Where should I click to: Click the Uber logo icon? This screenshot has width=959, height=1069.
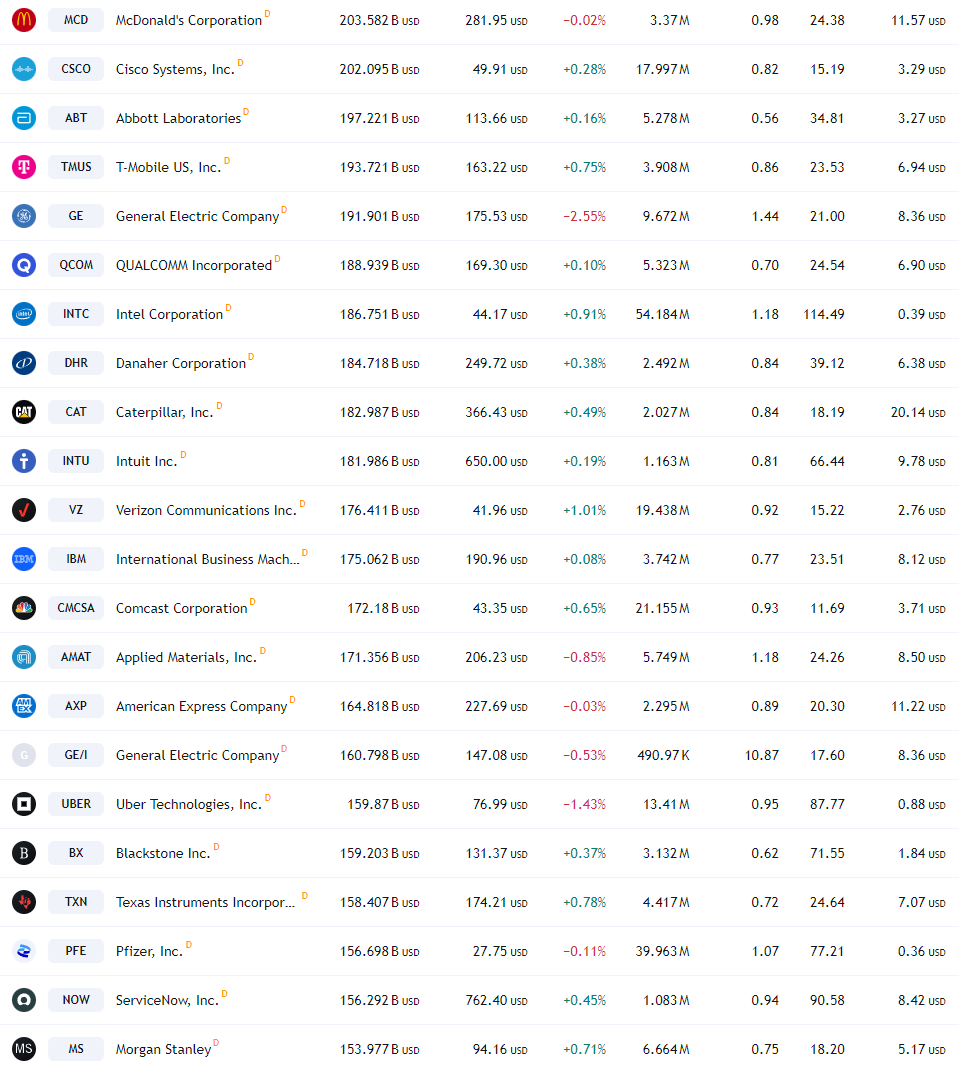tap(24, 804)
